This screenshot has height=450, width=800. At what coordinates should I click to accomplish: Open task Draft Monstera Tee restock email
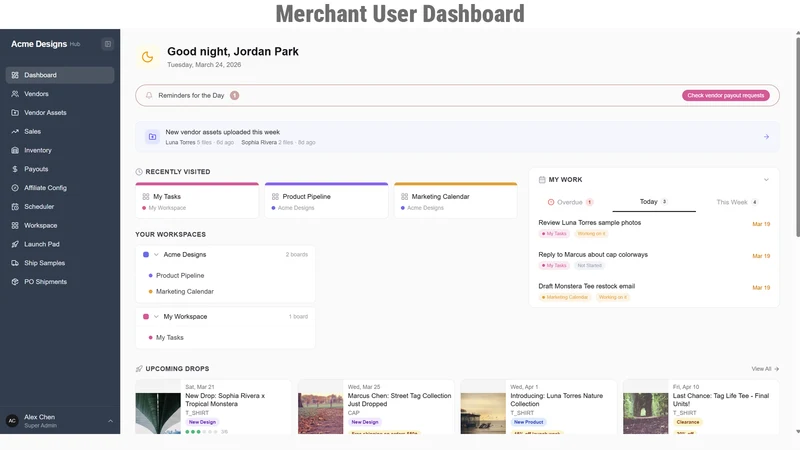586,286
